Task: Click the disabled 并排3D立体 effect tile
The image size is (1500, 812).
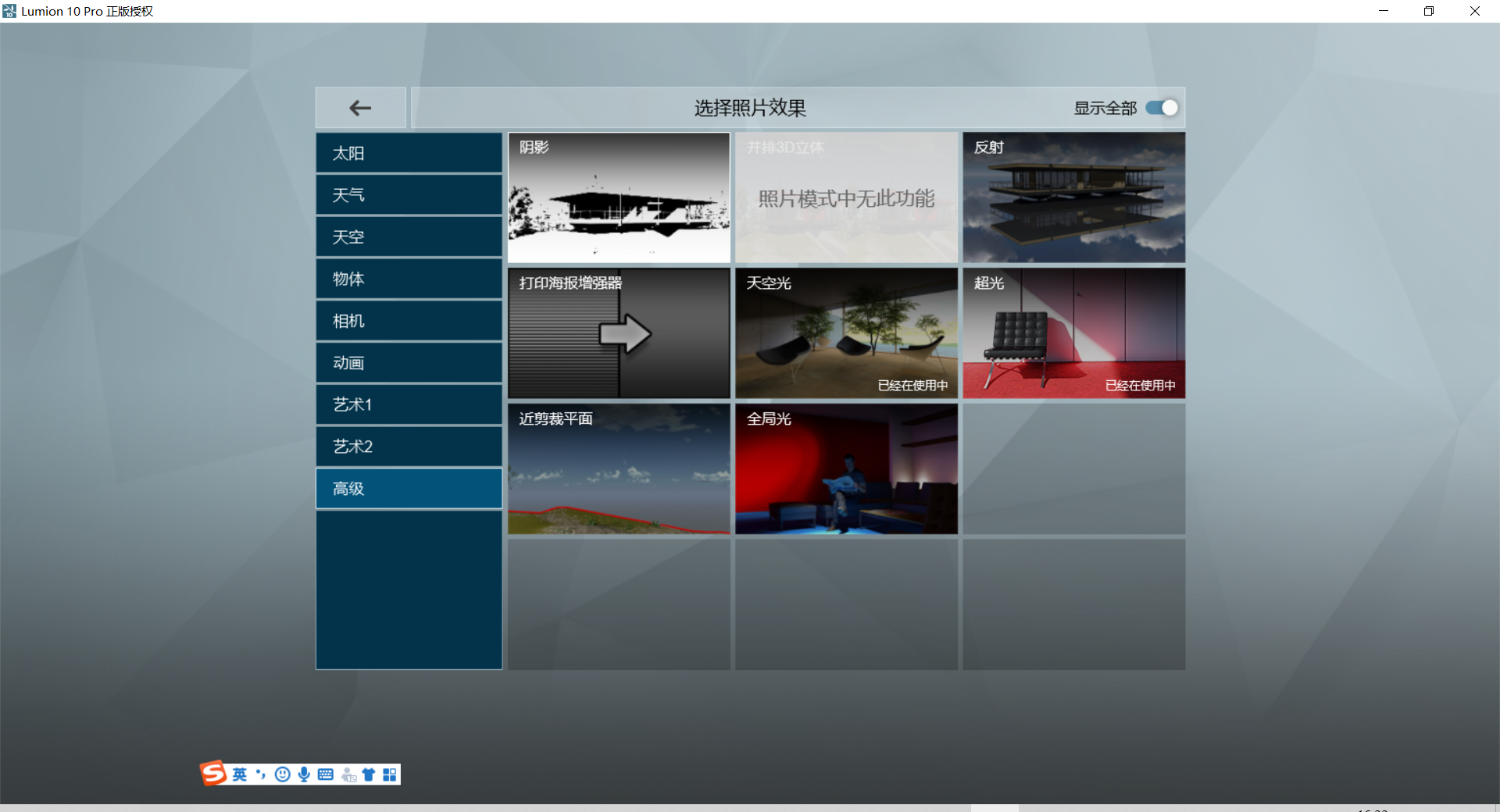Action: pyautogui.click(x=846, y=198)
